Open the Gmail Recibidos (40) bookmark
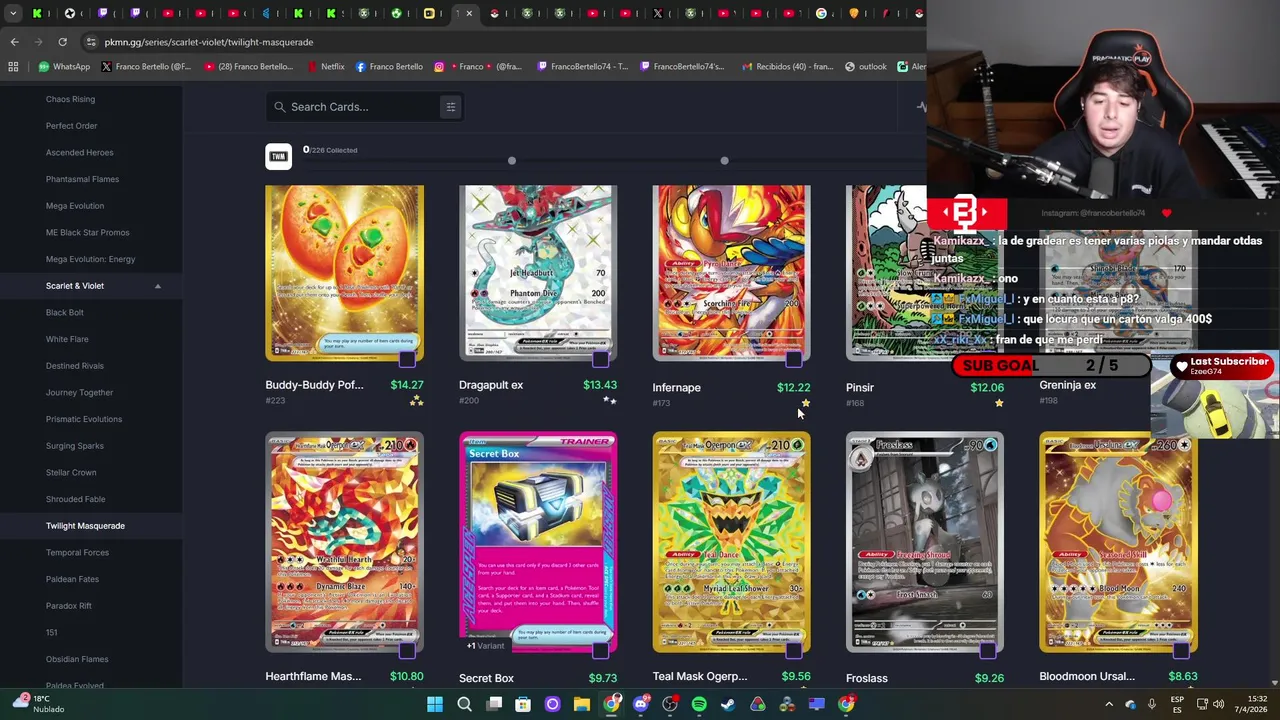1280x720 pixels. click(788, 67)
